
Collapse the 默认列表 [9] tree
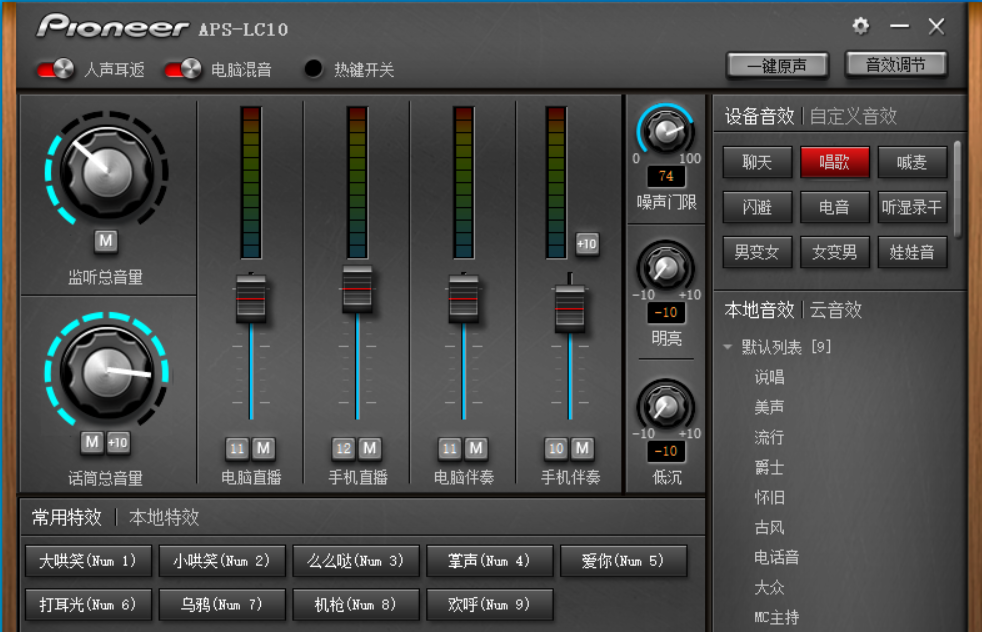[x=728, y=346]
